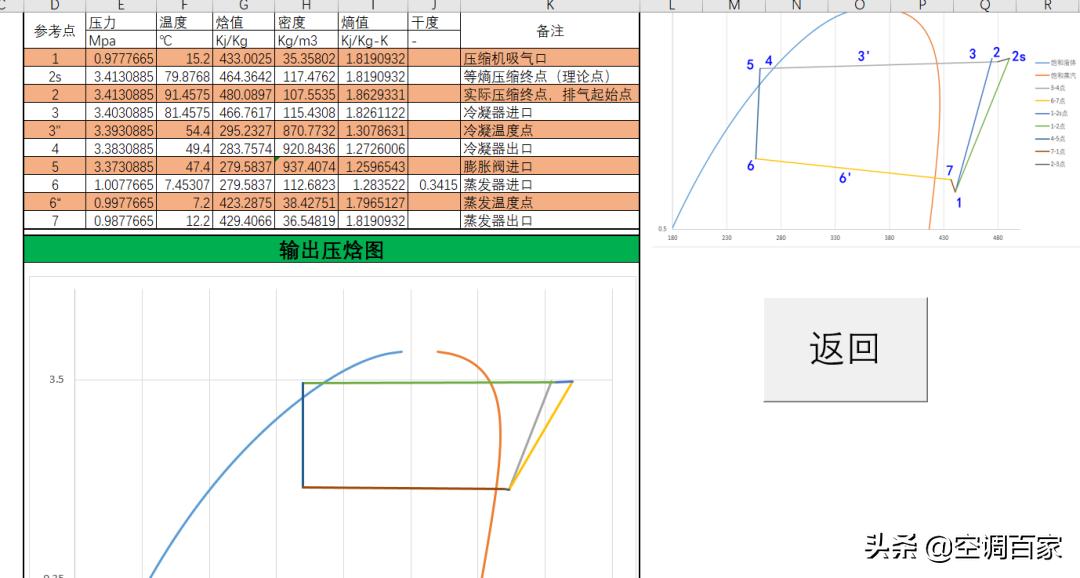
Task: Click column header K
Action: pos(550,5)
